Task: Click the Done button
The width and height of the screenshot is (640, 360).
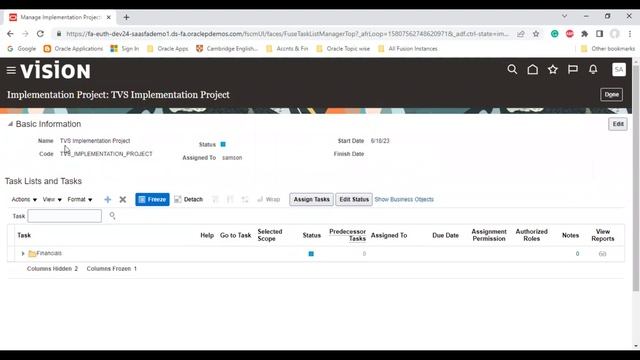Action: click(611, 95)
